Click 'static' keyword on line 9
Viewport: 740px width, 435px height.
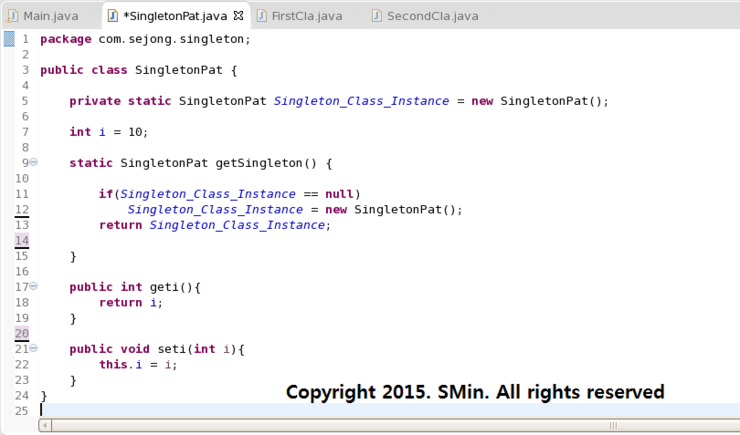91,163
